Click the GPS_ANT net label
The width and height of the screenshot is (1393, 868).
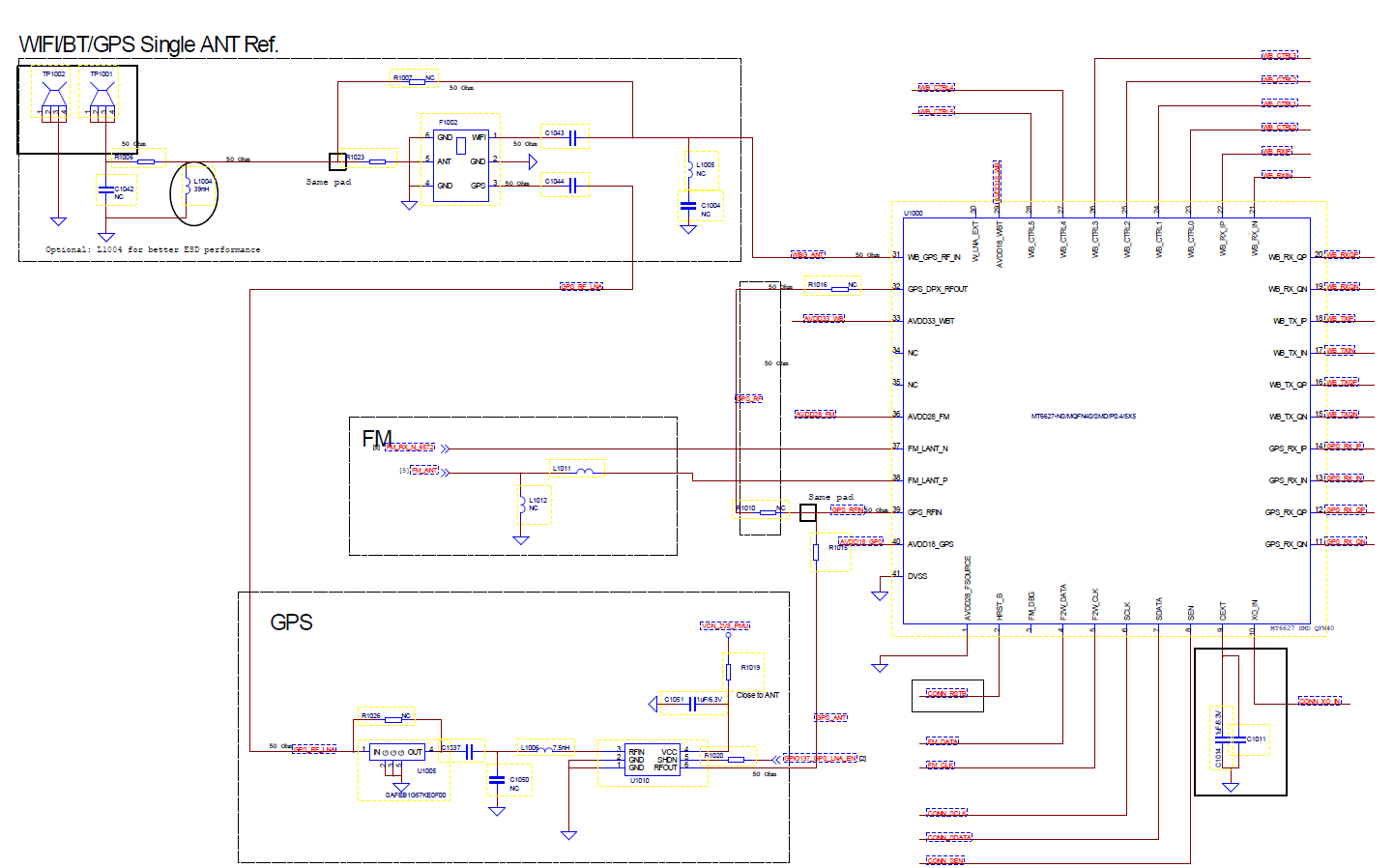click(x=829, y=717)
